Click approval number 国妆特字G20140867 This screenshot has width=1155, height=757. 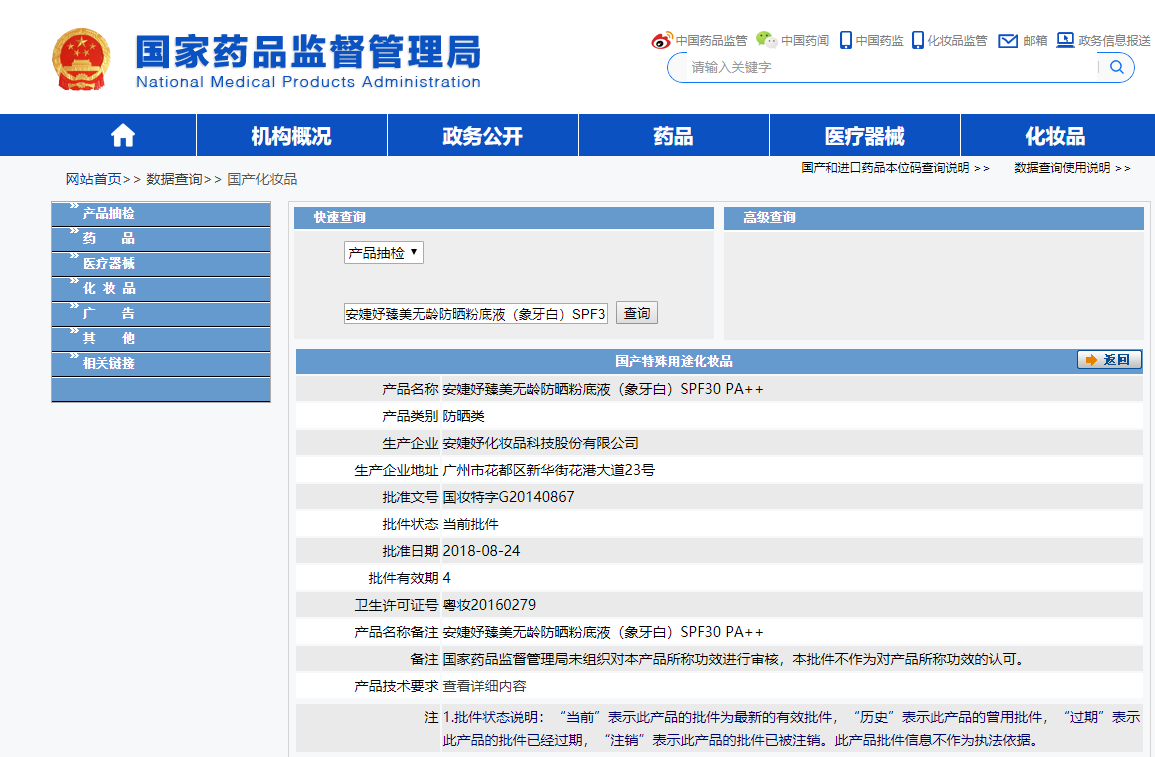coord(508,497)
